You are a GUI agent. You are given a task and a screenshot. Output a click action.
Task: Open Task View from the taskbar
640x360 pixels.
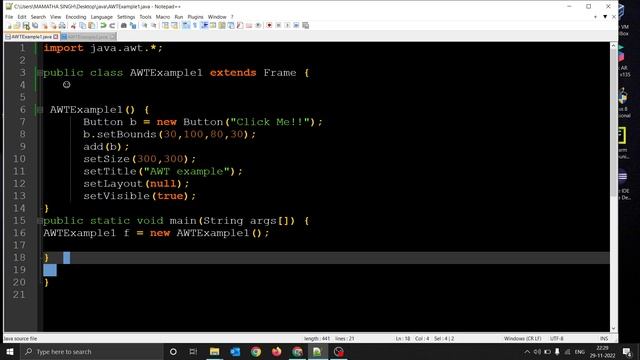click(x=193, y=351)
